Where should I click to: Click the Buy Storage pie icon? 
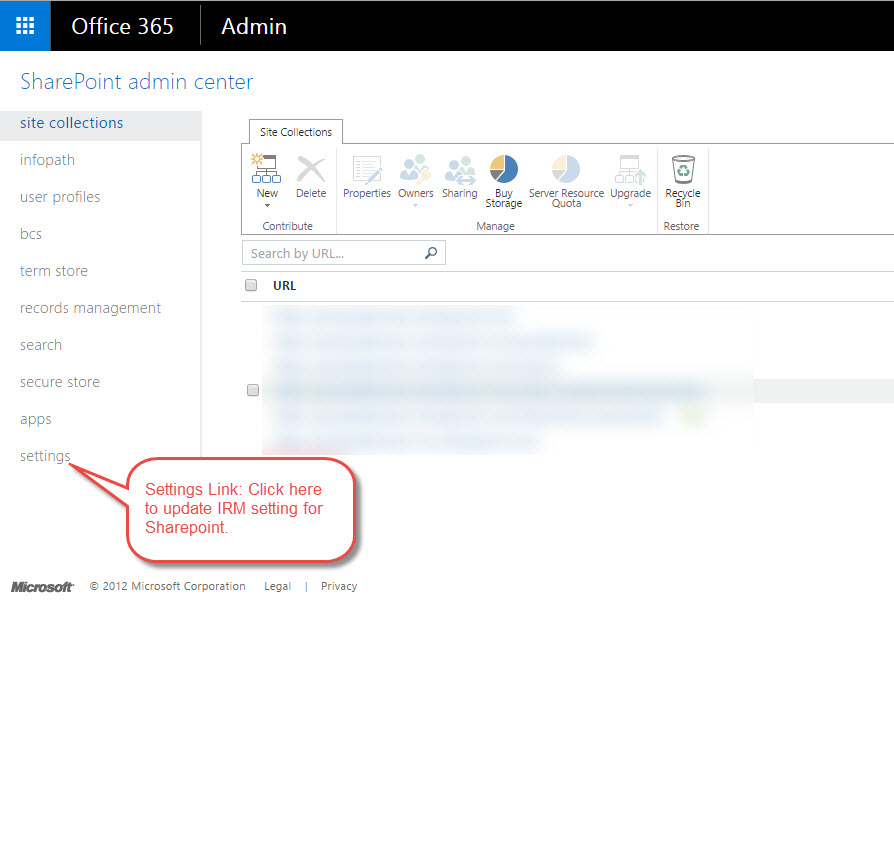pyautogui.click(x=503, y=169)
